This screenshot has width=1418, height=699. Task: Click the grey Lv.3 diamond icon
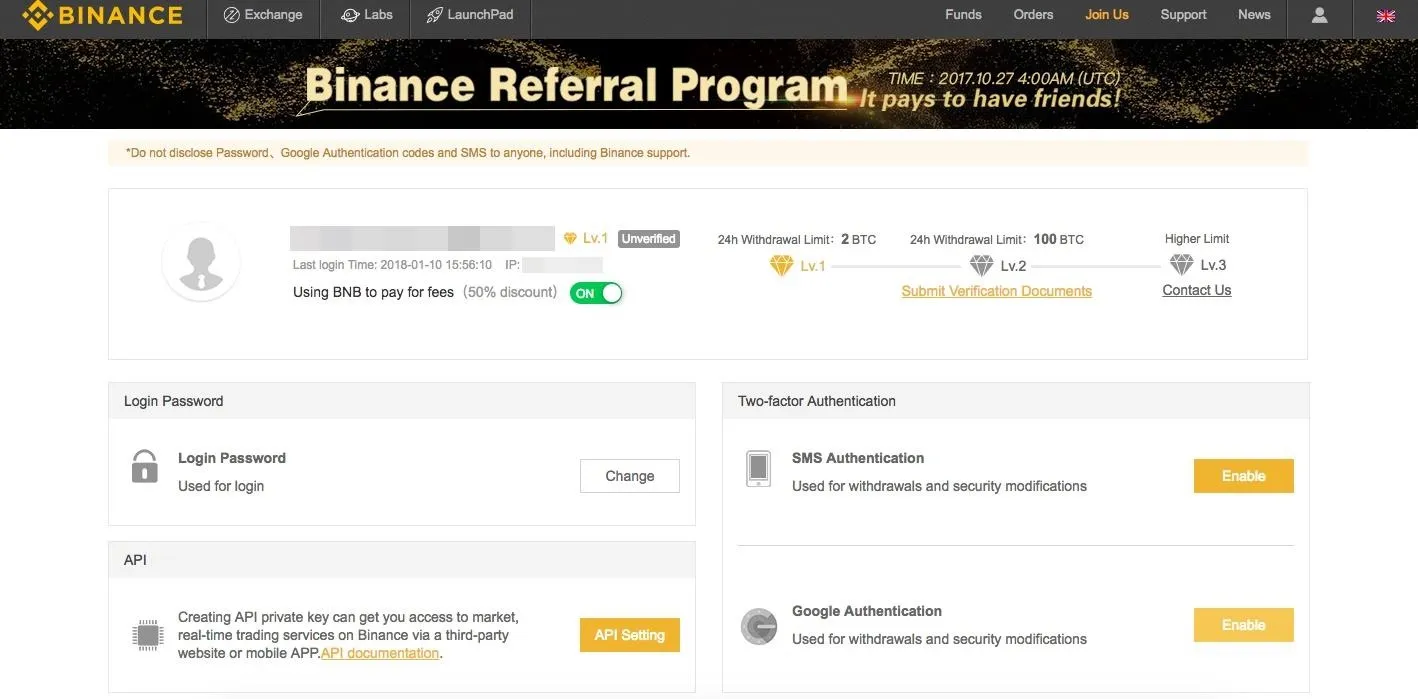(1181, 265)
